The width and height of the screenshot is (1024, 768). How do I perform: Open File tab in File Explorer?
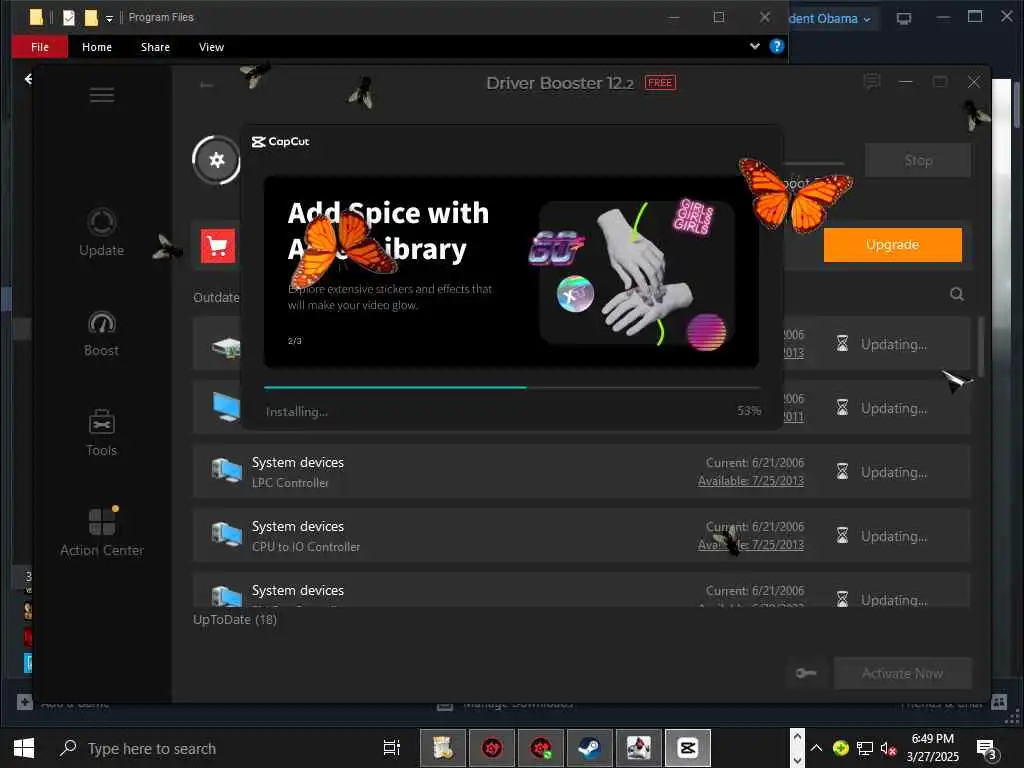(x=40, y=47)
